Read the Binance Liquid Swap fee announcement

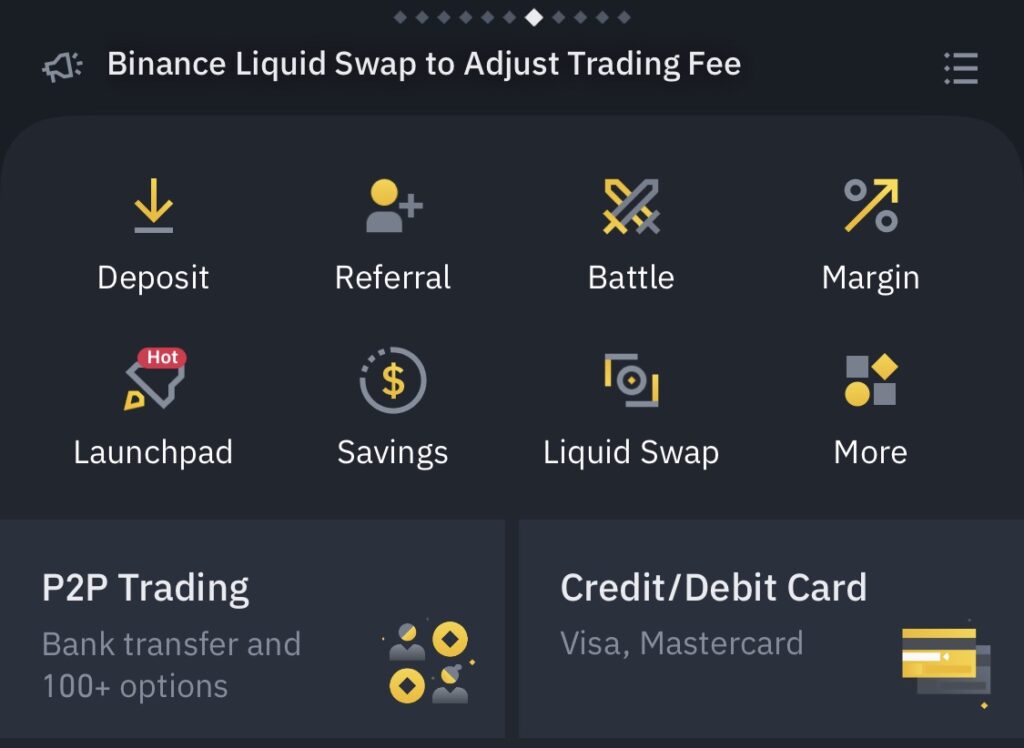pos(424,64)
